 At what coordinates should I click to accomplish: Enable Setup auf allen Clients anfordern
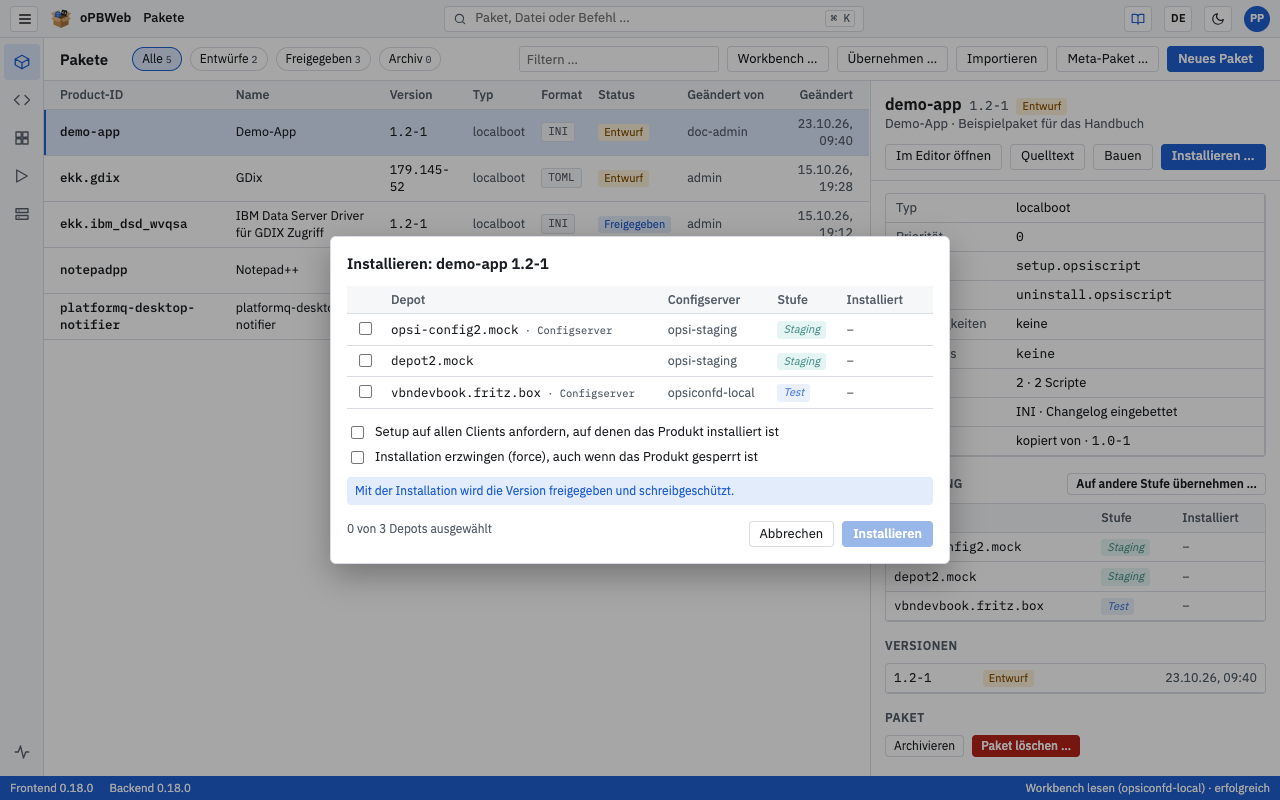[357, 432]
